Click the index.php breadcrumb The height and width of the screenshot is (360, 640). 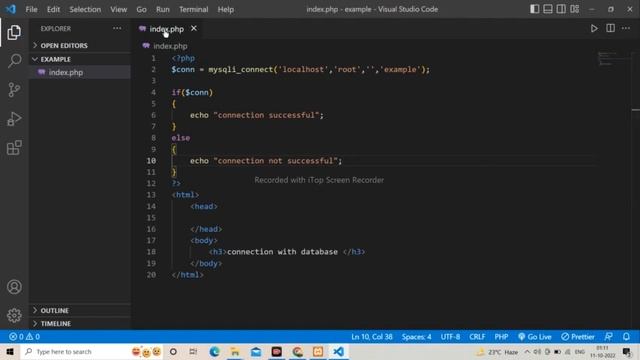(170, 46)
